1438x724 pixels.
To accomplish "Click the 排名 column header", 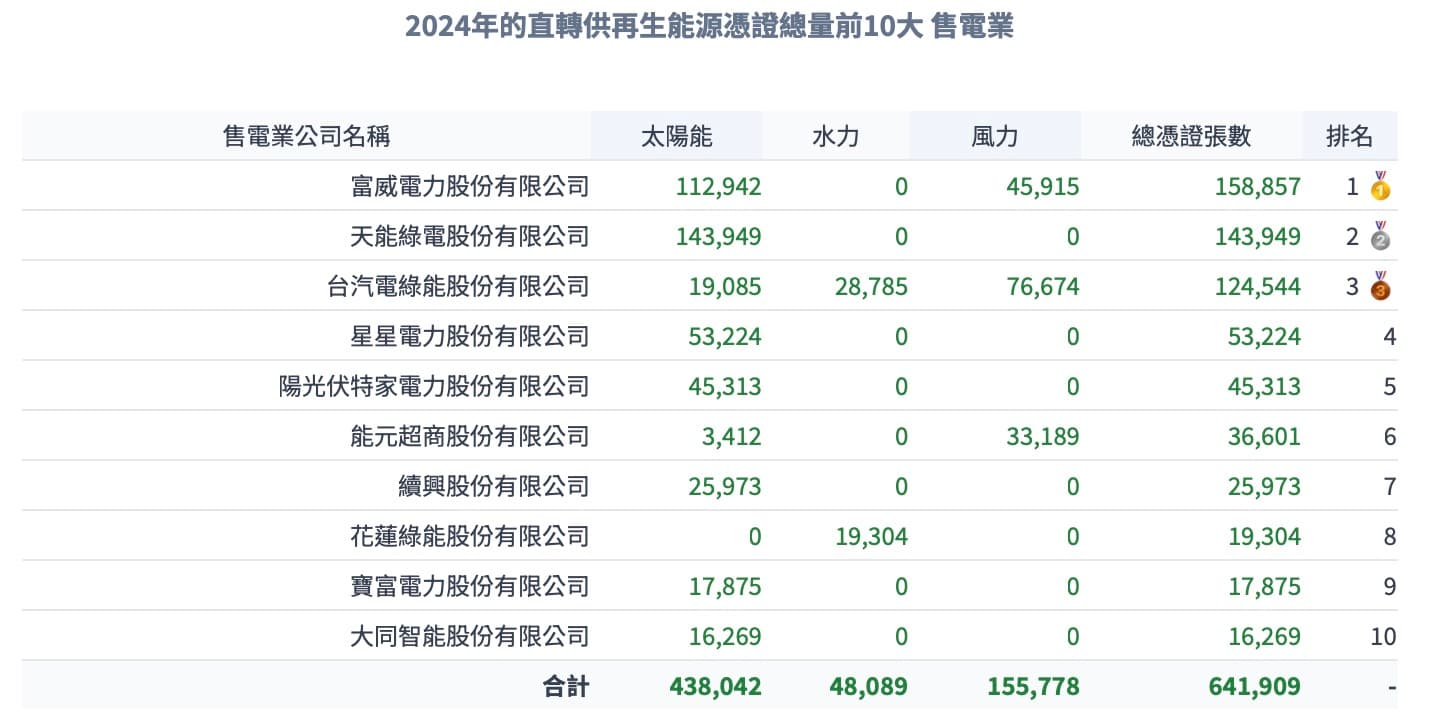I will pos(1349,136).
